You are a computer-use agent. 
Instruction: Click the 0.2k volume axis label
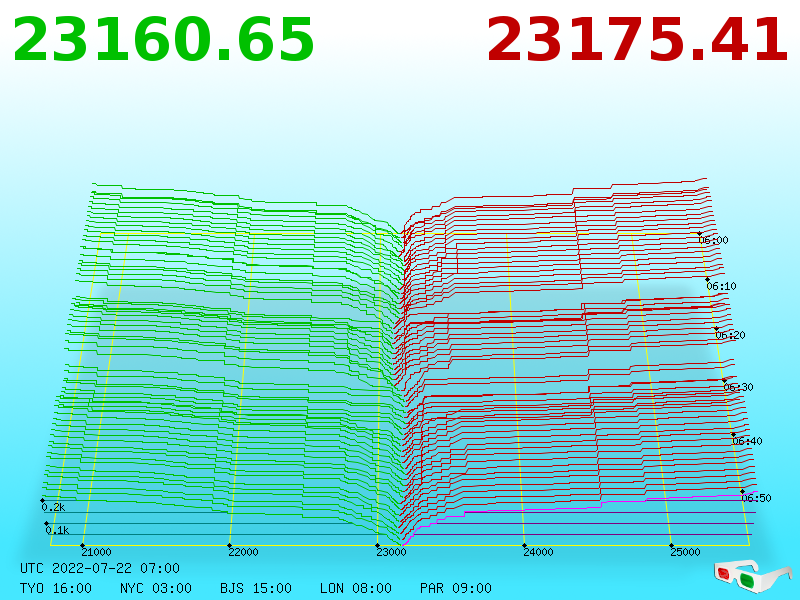coord(53,507)
